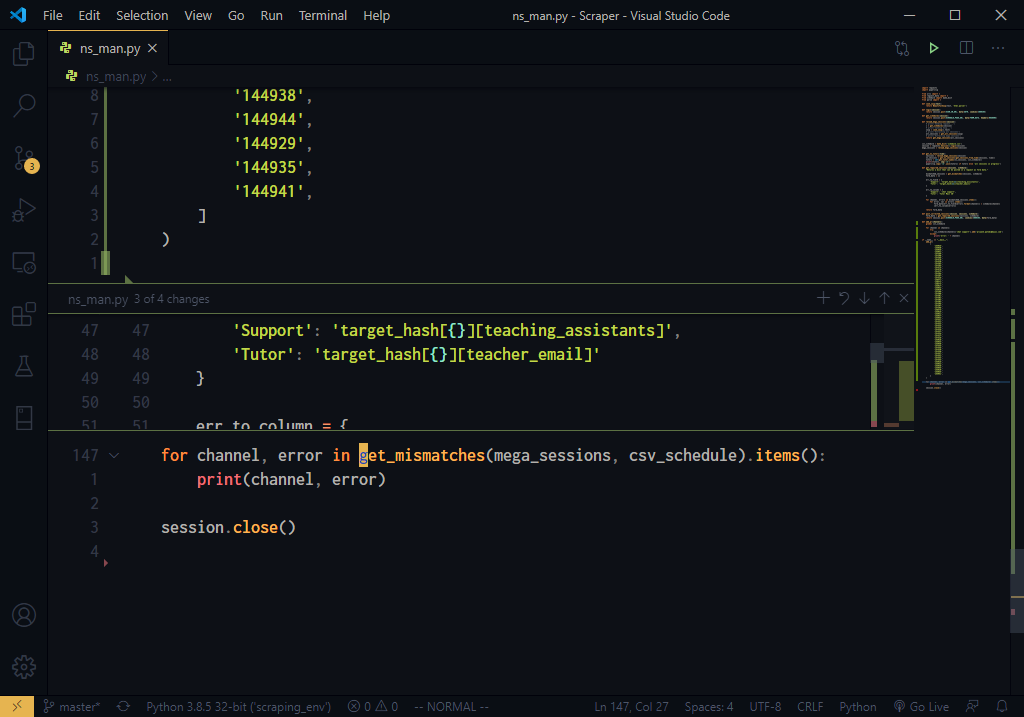Show previous change with up arrow
This screenshot has width=1024, height=717.
click(884, 298)
